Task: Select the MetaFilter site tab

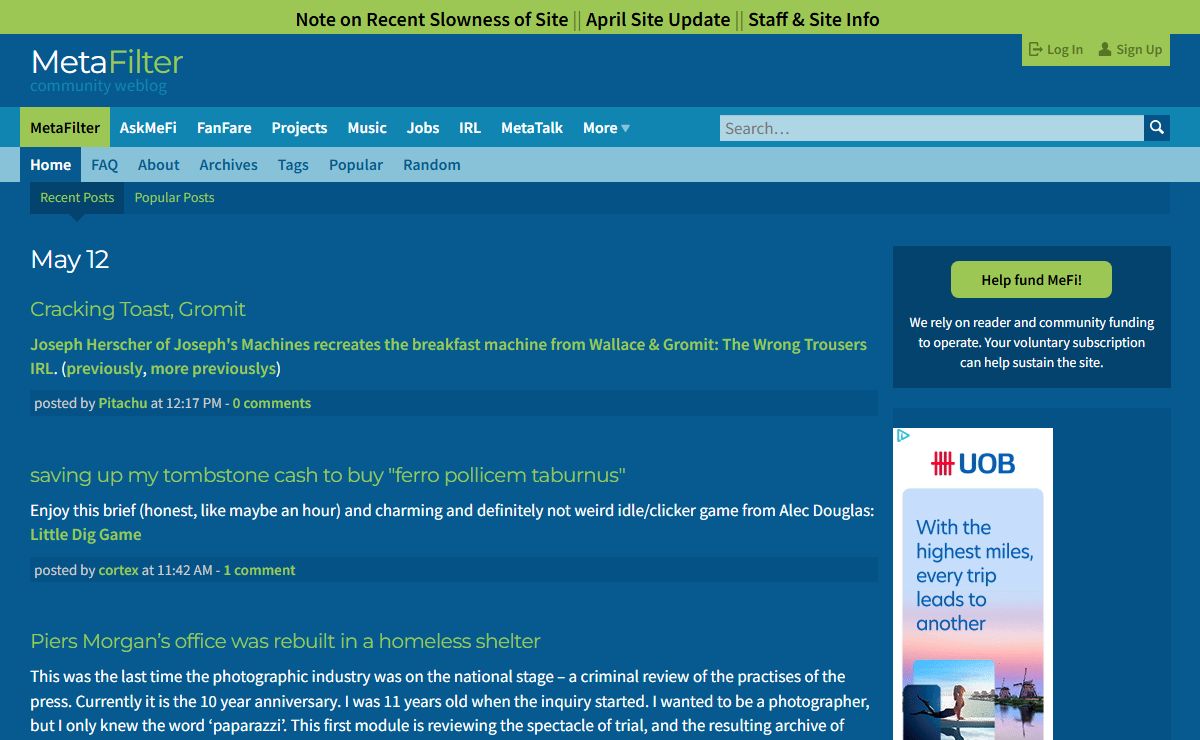Action: click(x=65, y=128)
